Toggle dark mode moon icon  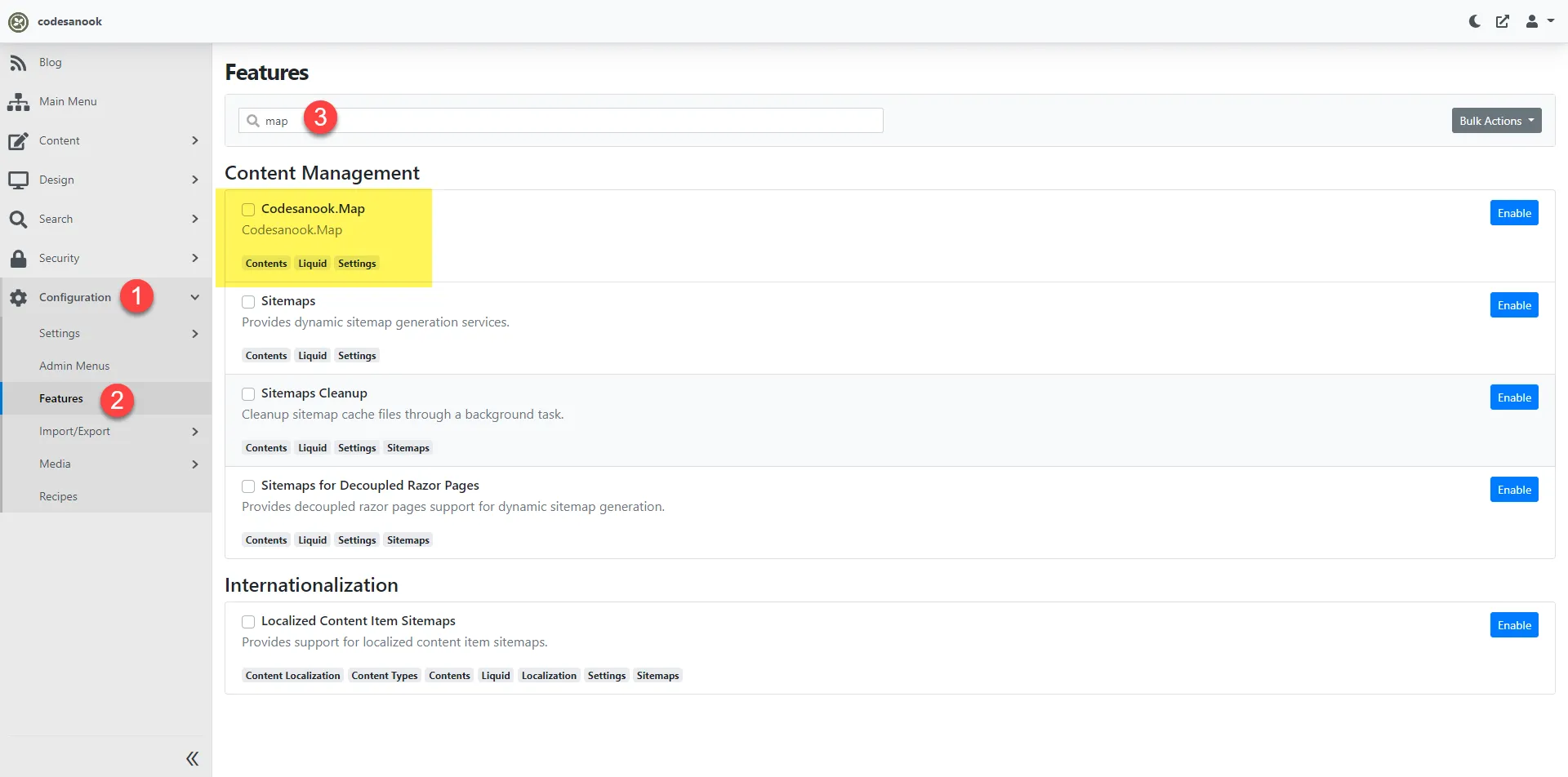pyautogui.click(x=1475, y=22)
